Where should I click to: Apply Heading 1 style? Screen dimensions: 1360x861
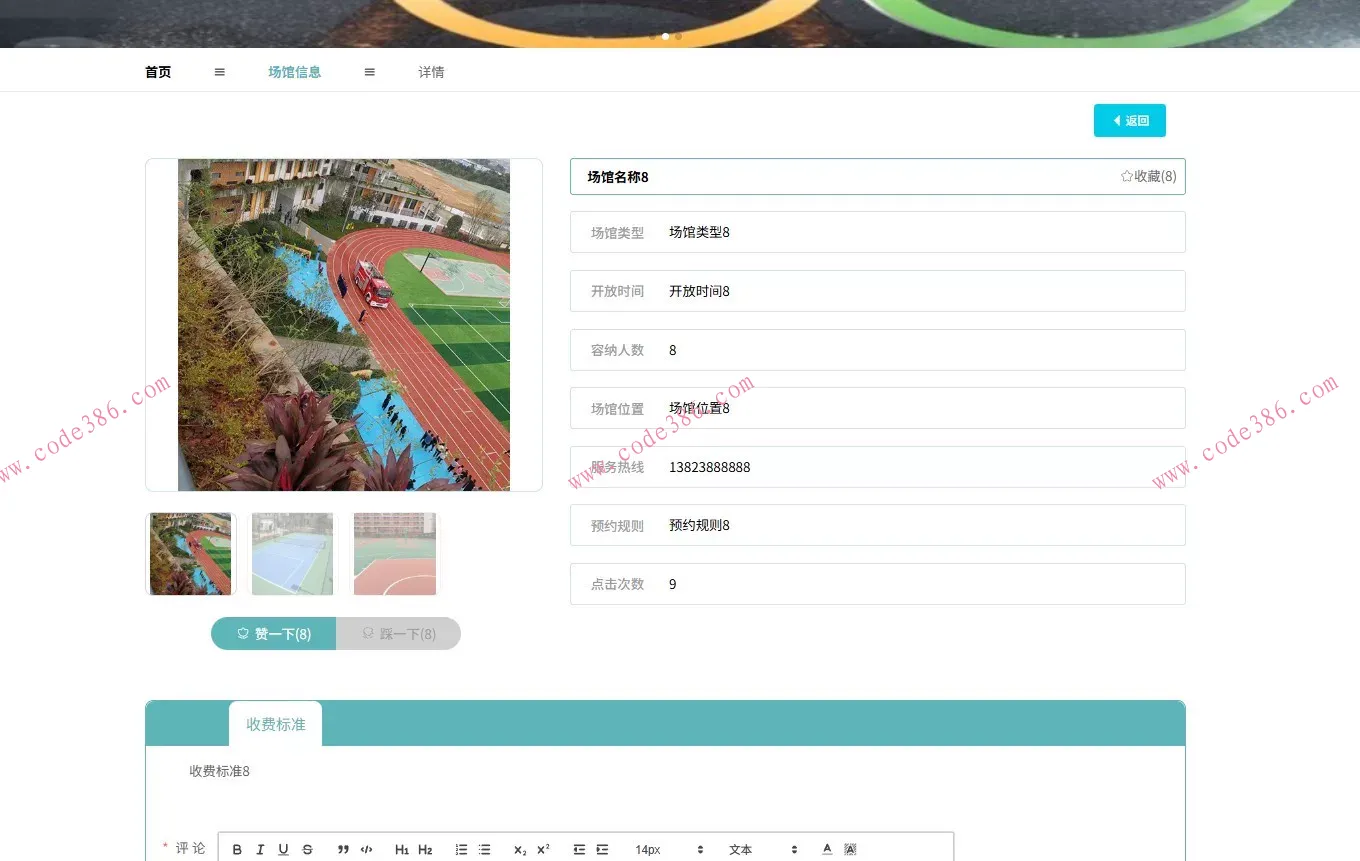[401, 850]
